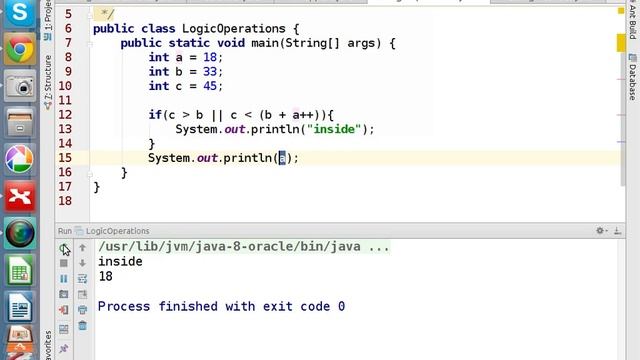640x360 pixels.
Task: Open Skype from the dock
Action: pyautogui.click(x=19, y=13)
